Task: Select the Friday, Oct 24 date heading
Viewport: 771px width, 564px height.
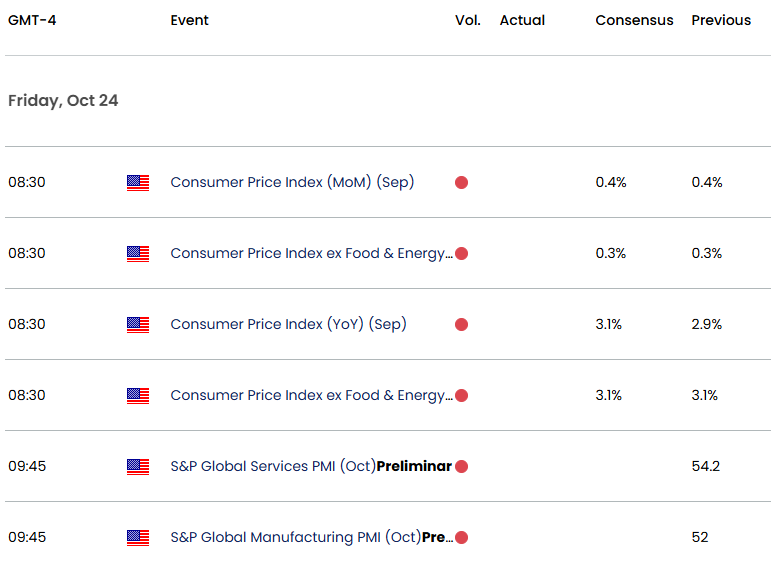Action: 63,101
